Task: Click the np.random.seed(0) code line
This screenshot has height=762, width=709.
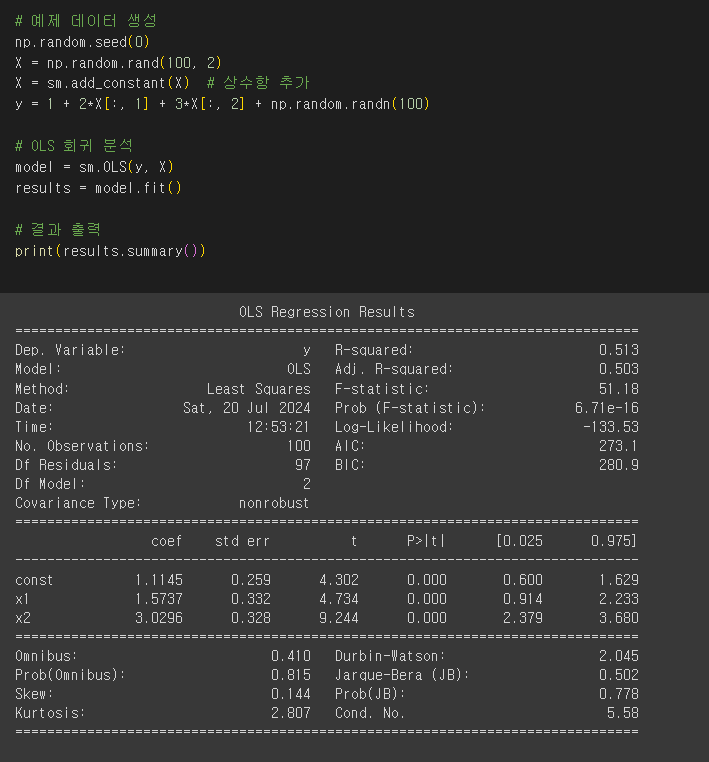Action: (x=82, y=42)
